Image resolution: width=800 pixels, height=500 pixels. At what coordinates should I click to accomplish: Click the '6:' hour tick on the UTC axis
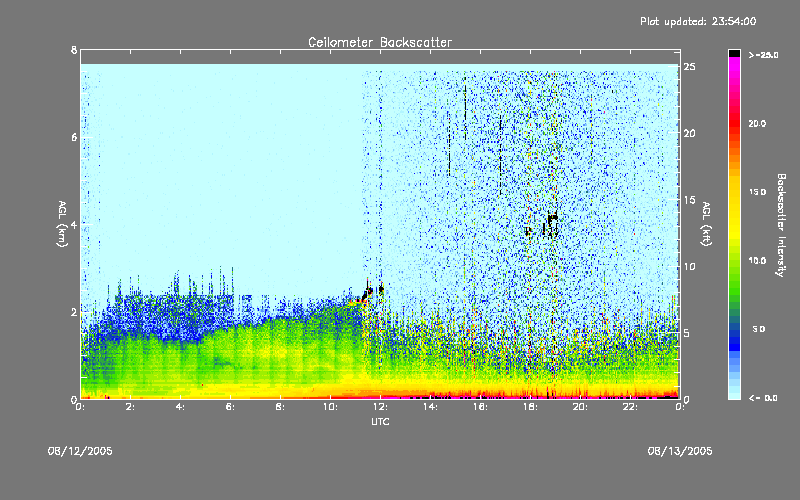[231, 407]
